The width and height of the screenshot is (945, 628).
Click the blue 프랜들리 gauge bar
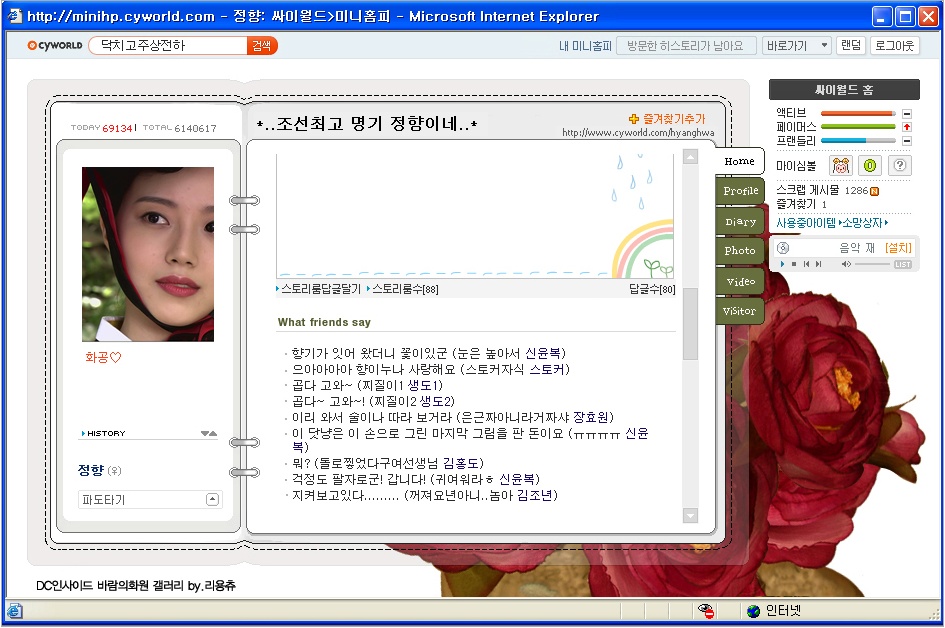(858, 140)
